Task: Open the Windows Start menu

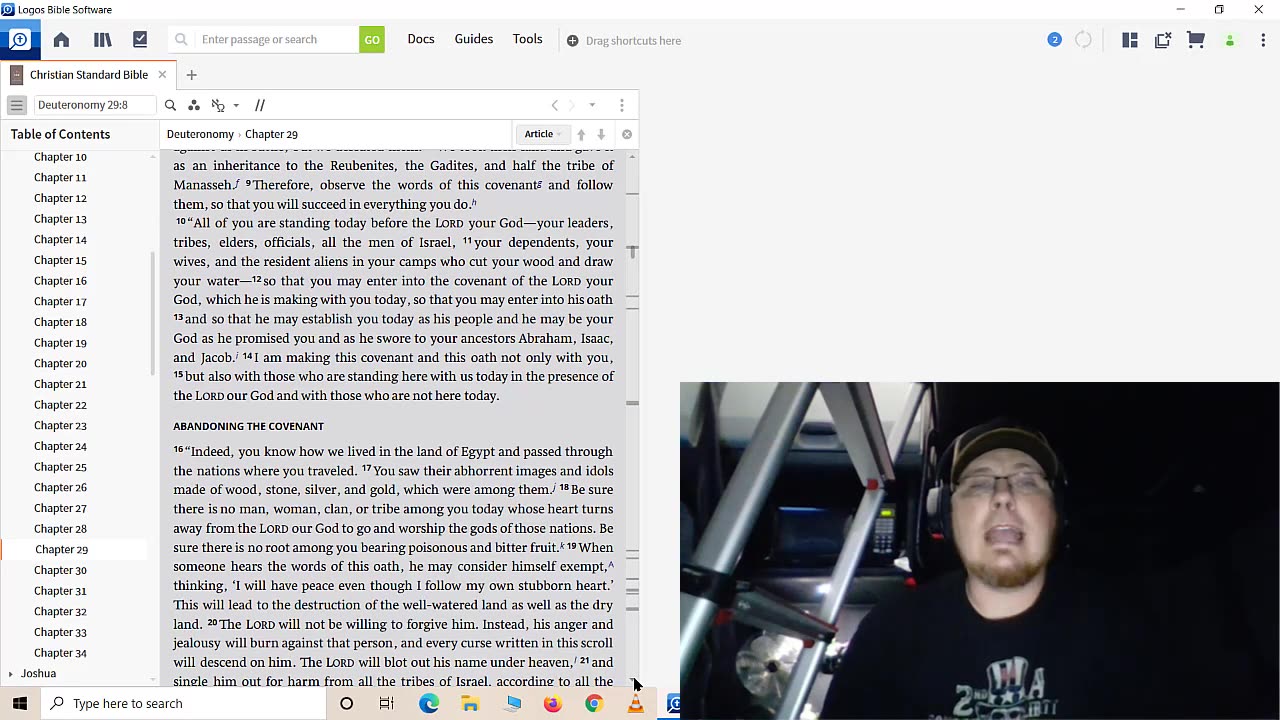Action: [20, 703]
